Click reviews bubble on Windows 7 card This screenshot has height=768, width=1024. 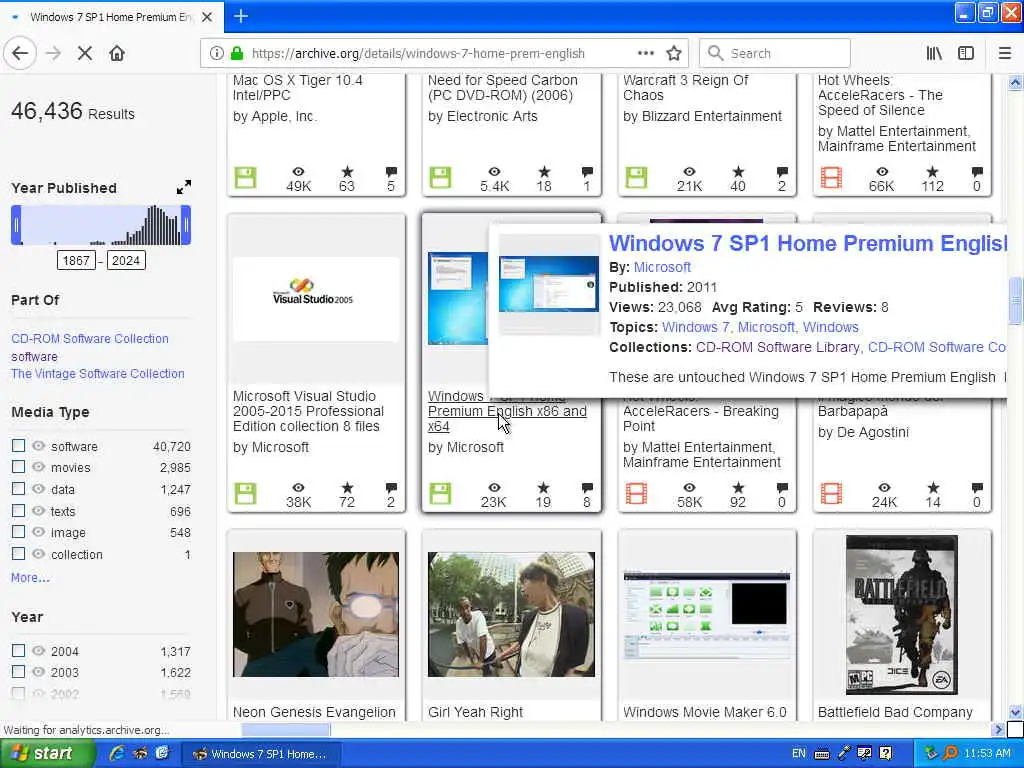click(x=587, y=488)
